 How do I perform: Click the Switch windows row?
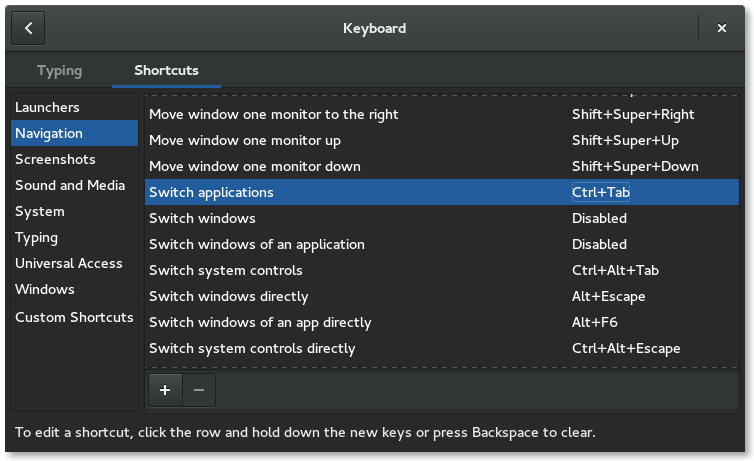202,218
